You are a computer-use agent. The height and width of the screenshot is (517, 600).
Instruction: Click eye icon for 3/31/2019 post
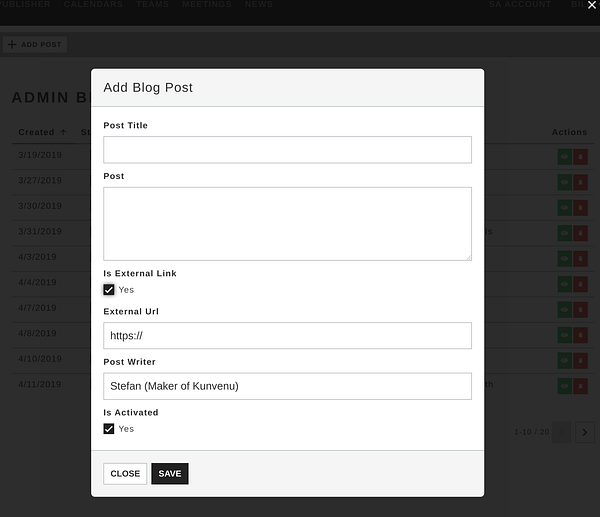564,233
